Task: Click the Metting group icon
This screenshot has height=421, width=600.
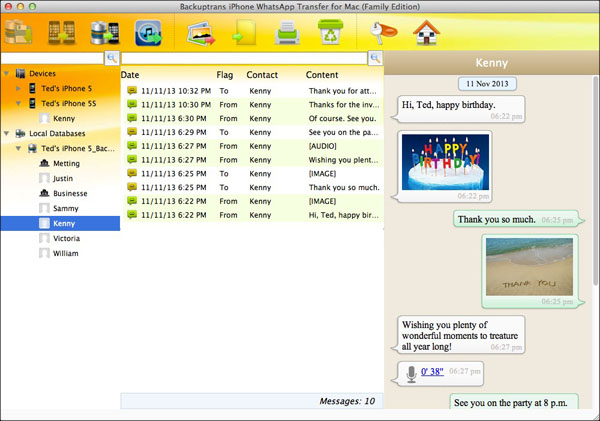Action: coord(44,163)
